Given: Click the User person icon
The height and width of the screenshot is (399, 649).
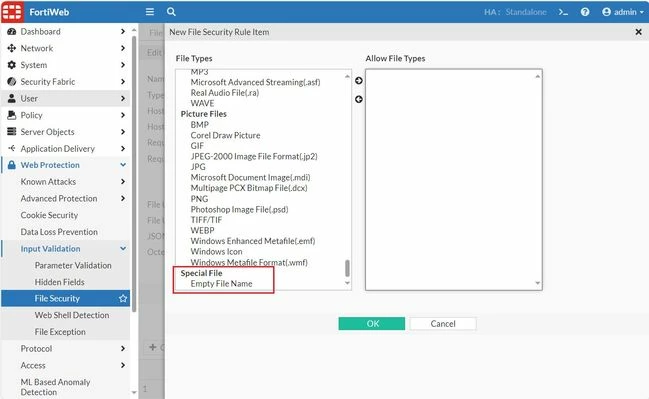Looking at the screenshot, I should click(x=12, y=99).
